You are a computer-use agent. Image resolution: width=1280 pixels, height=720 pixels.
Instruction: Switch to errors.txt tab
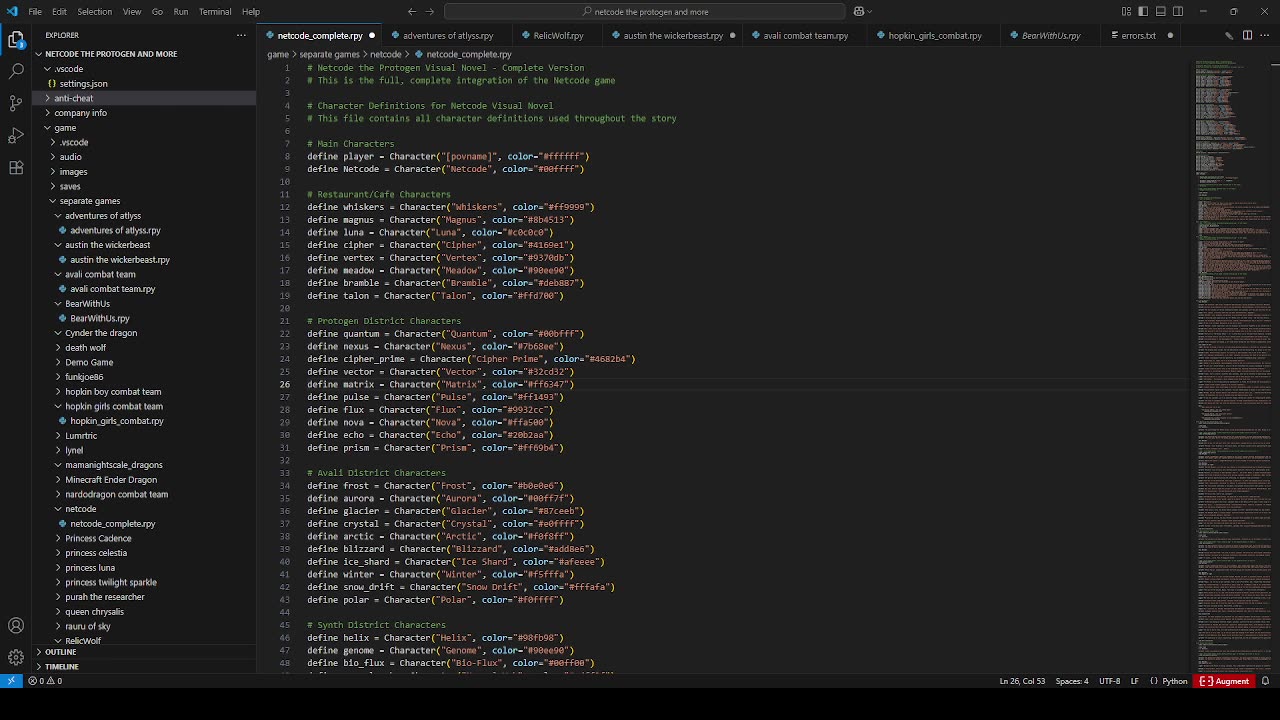click(x=1138, y=35)
